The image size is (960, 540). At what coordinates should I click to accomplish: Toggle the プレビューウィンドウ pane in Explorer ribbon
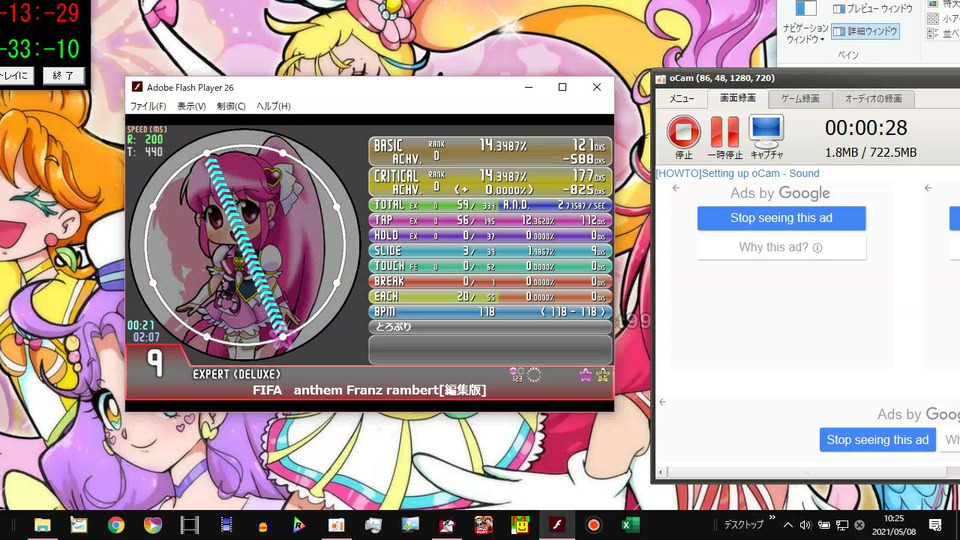tap(872, 9)
